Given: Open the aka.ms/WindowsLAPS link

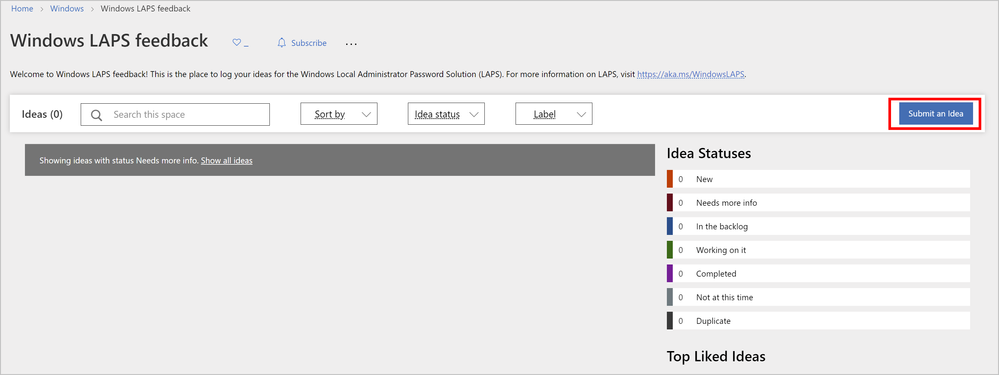Looking at the screenshot, I should tap(691, 74).
